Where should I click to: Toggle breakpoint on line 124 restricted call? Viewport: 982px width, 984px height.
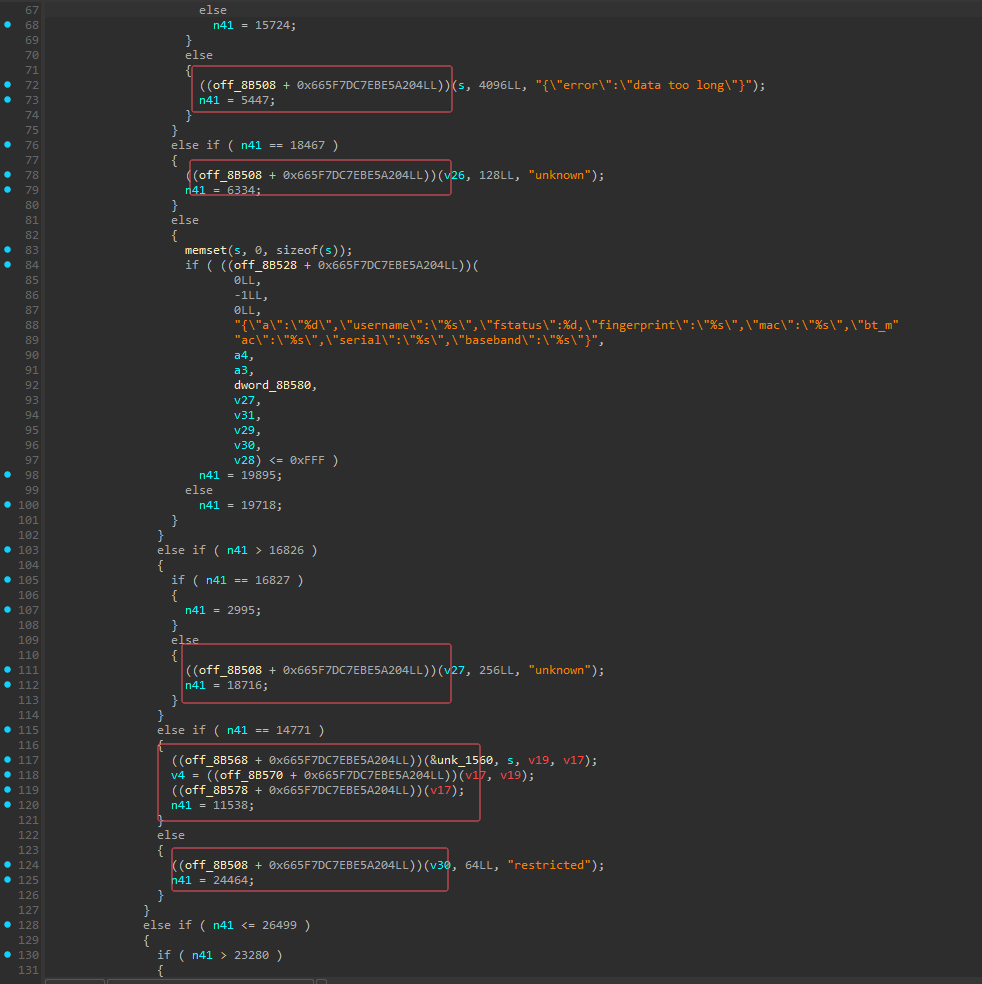[8, 865]
